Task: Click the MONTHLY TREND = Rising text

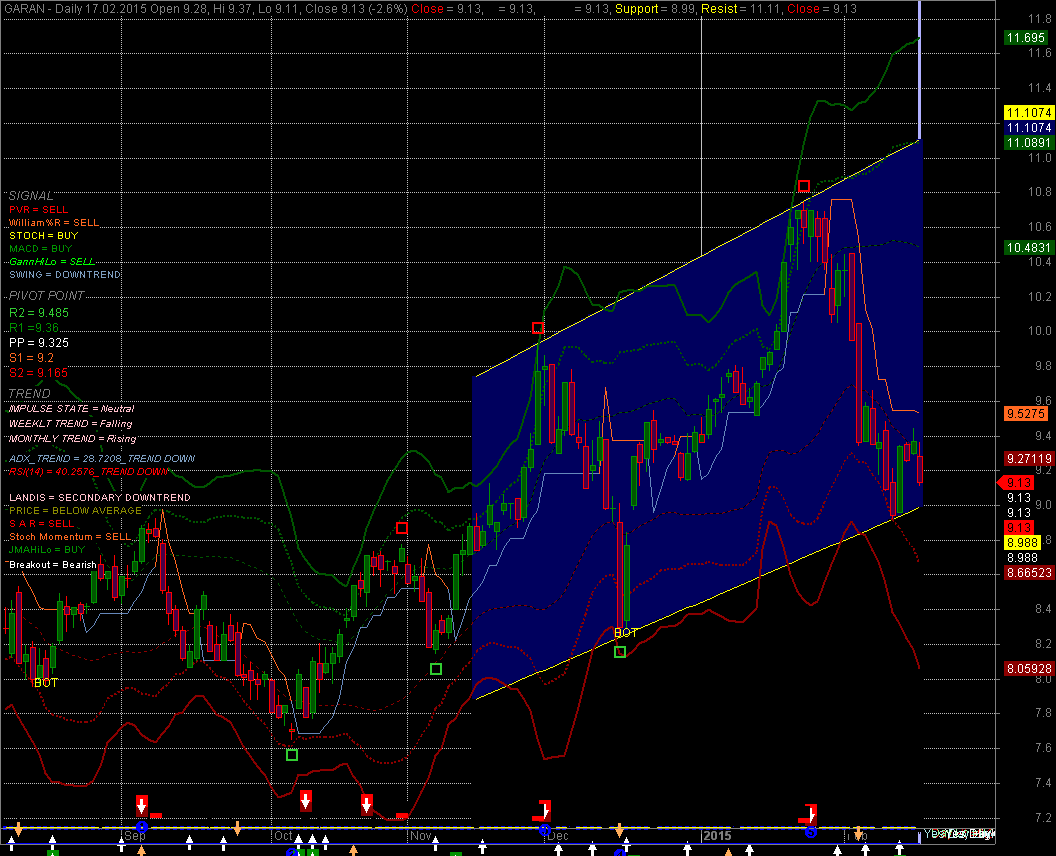Action: pyautogui.click(x=73, y=439)
